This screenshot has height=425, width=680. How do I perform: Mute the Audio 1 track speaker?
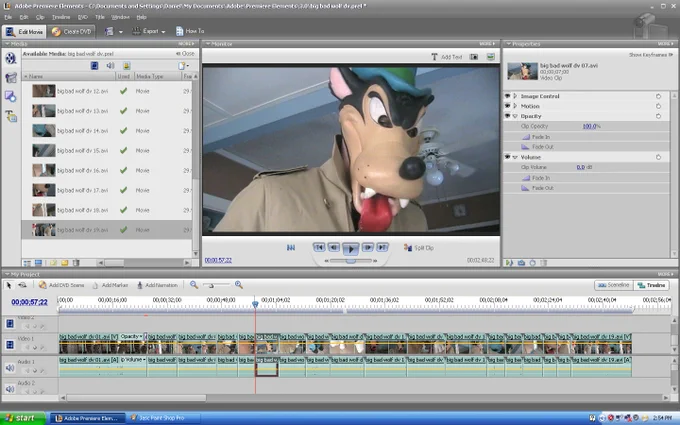pos(10,368)
